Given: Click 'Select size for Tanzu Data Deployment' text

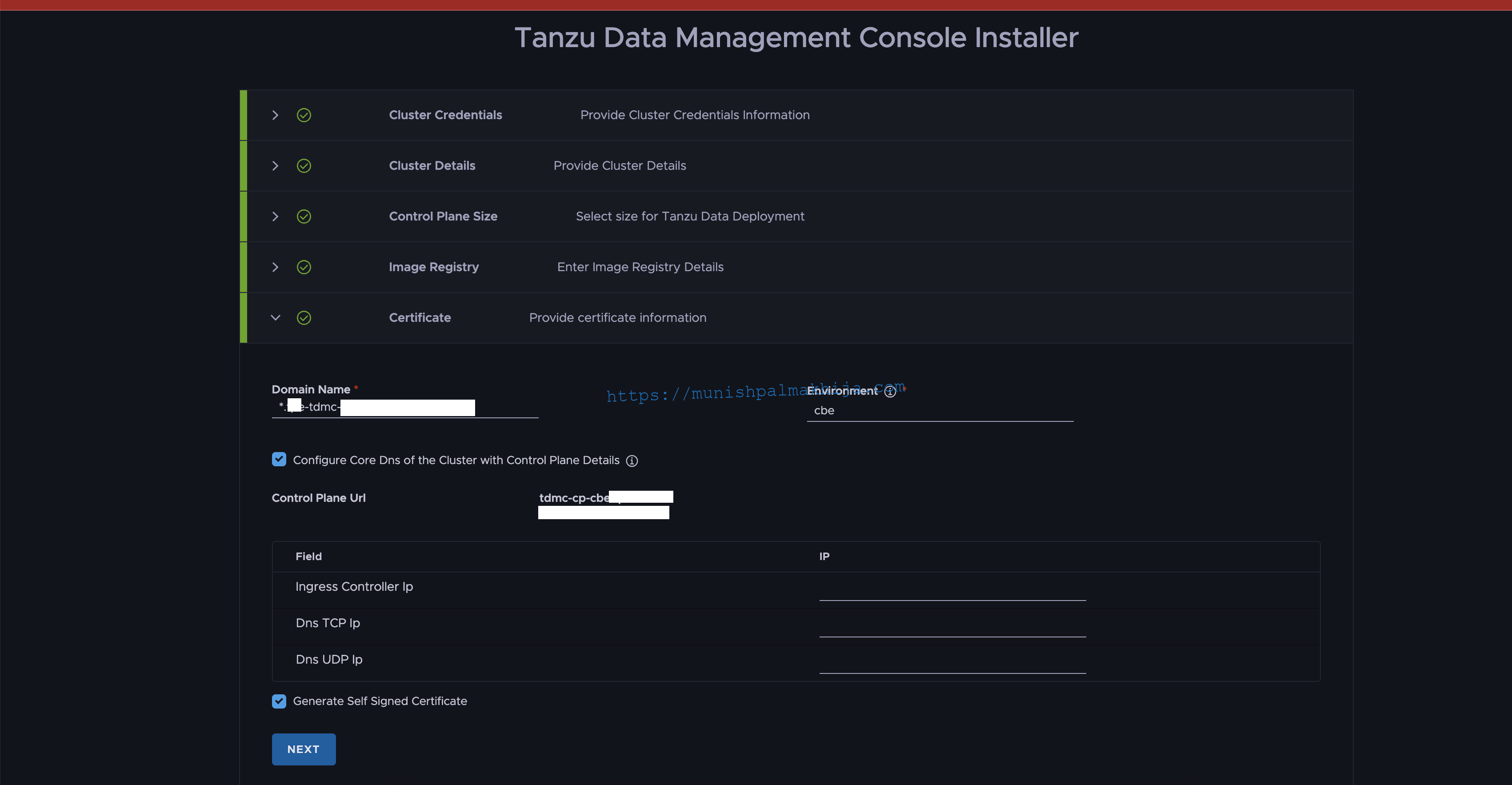Looking at the screenshot, I should coord(690,216).
